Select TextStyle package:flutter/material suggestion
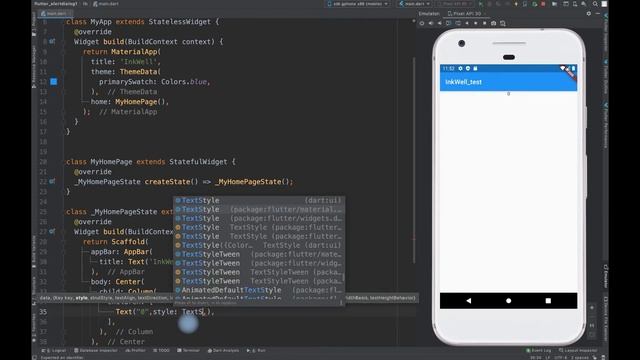Image resolution: width=640 pixels, height=360 pixels. (x=259, y=209)
